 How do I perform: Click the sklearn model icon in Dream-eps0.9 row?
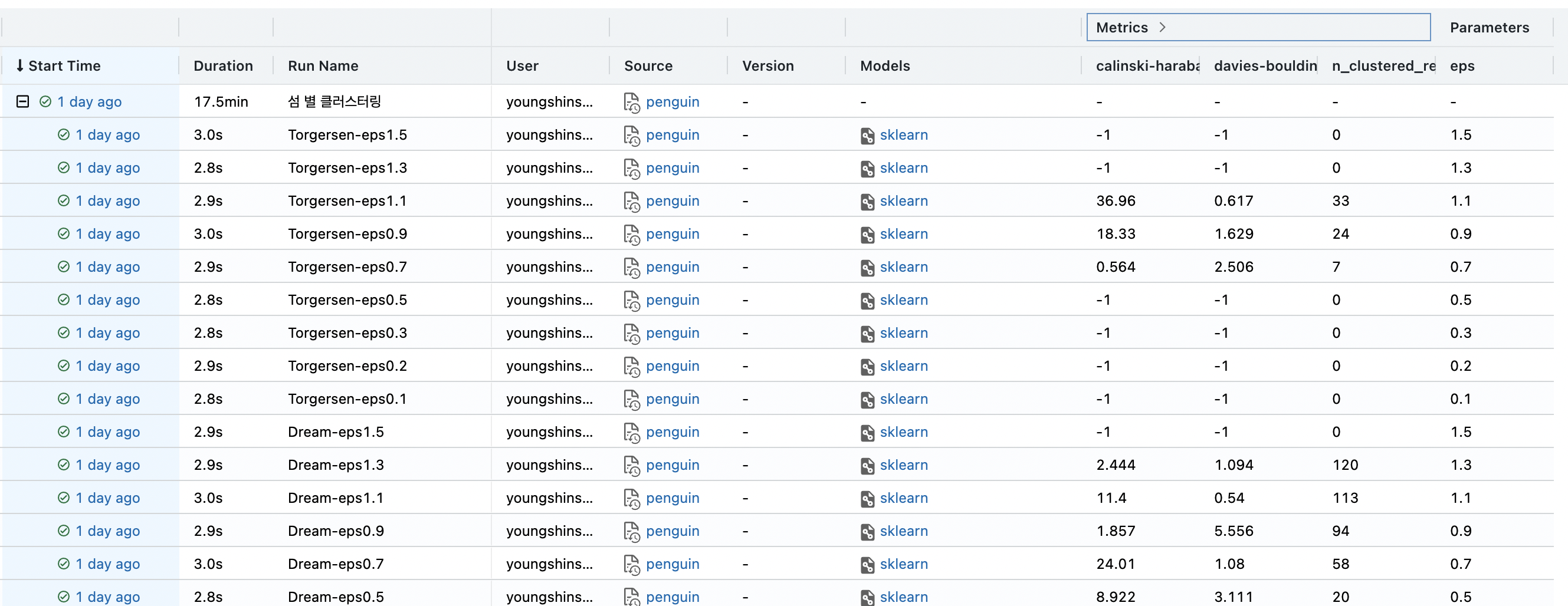[x=867, y=531]
